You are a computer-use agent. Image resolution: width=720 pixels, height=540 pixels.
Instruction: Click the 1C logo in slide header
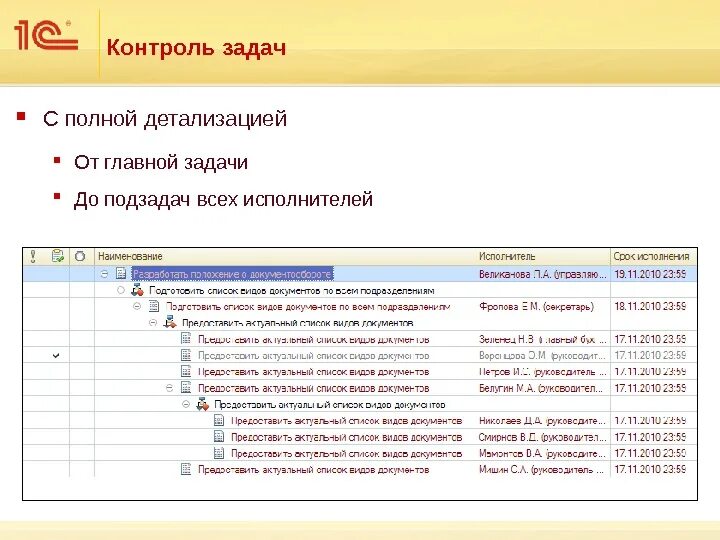click(46, 35)
